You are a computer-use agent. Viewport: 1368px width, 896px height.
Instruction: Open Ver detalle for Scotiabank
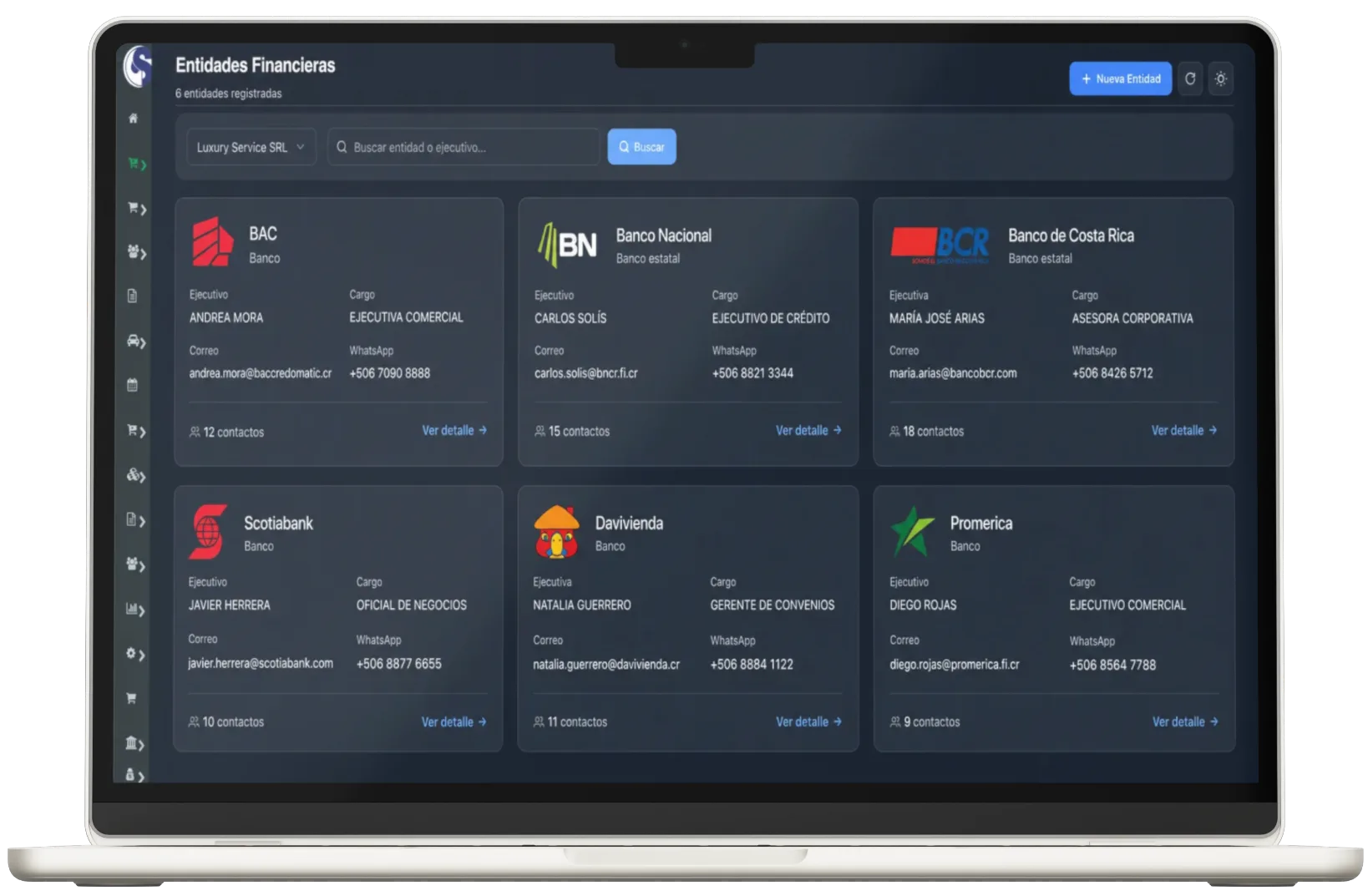tap(453, 721)
